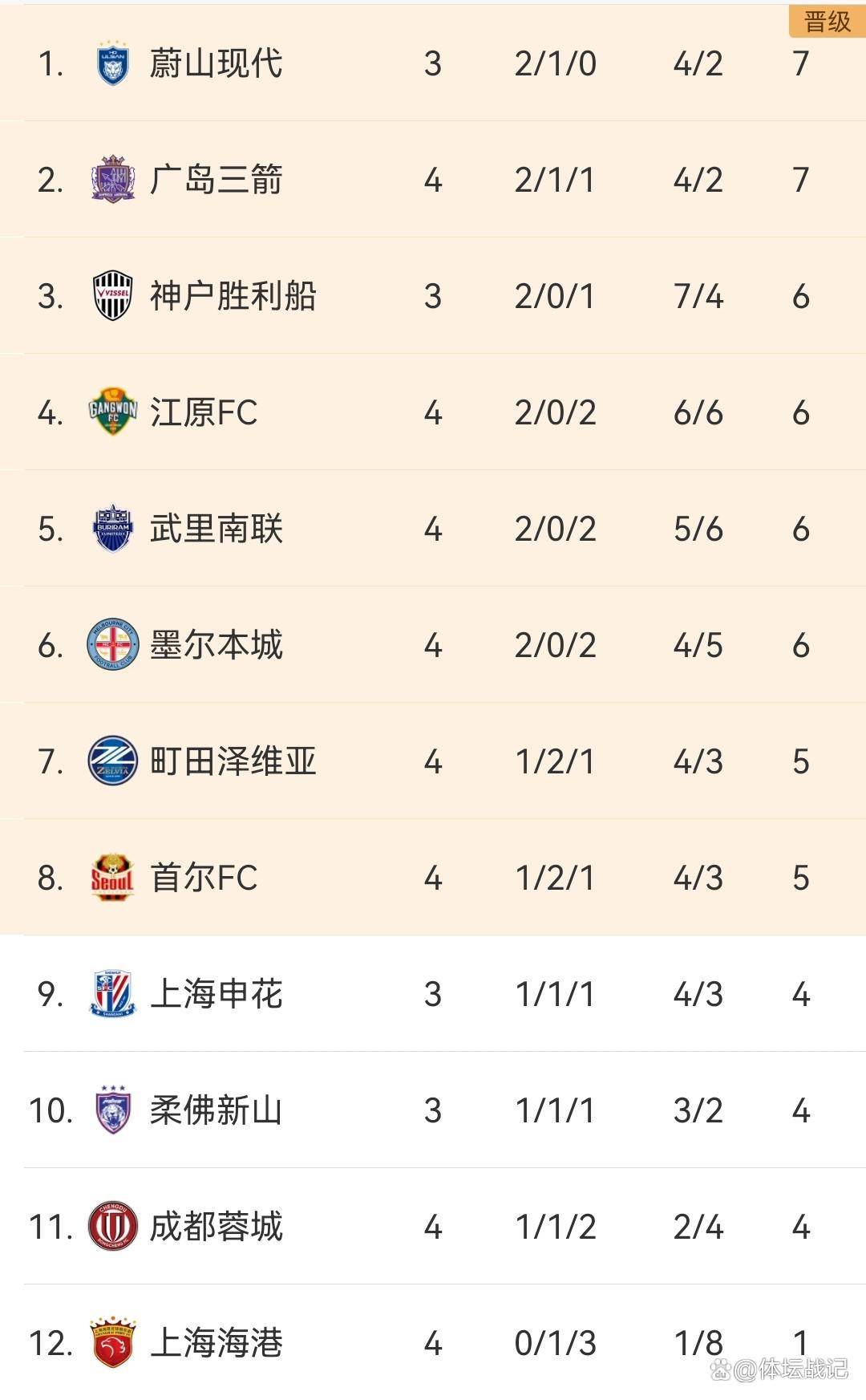866x1400 pixels.
Task: Open the Gangwon FC logo
Action: 112,412
